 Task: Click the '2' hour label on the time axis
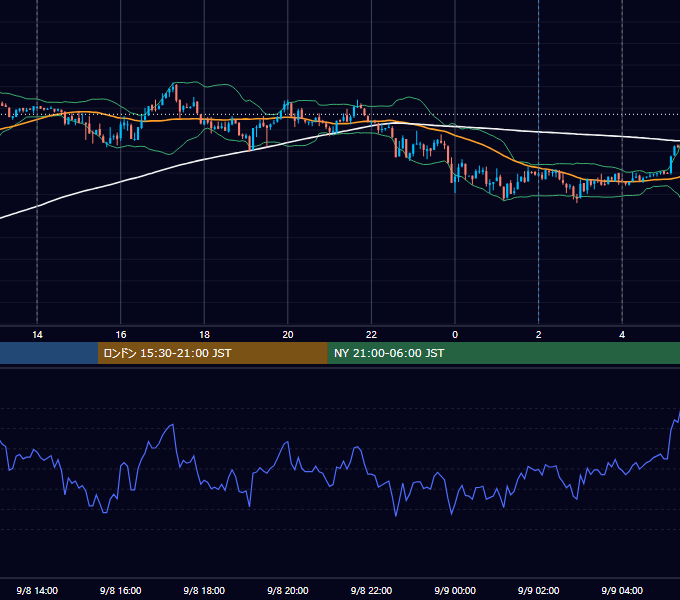539,335
